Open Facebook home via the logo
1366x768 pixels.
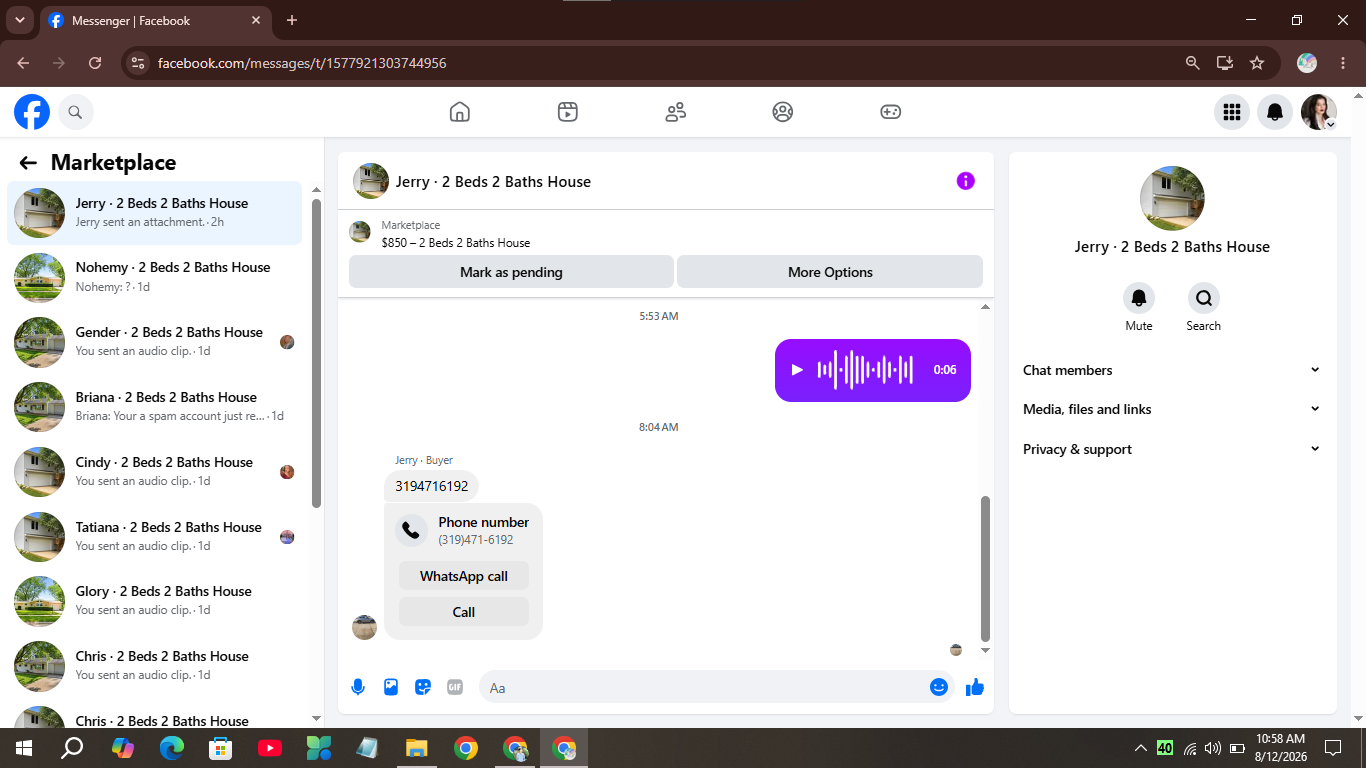(32, 112)
